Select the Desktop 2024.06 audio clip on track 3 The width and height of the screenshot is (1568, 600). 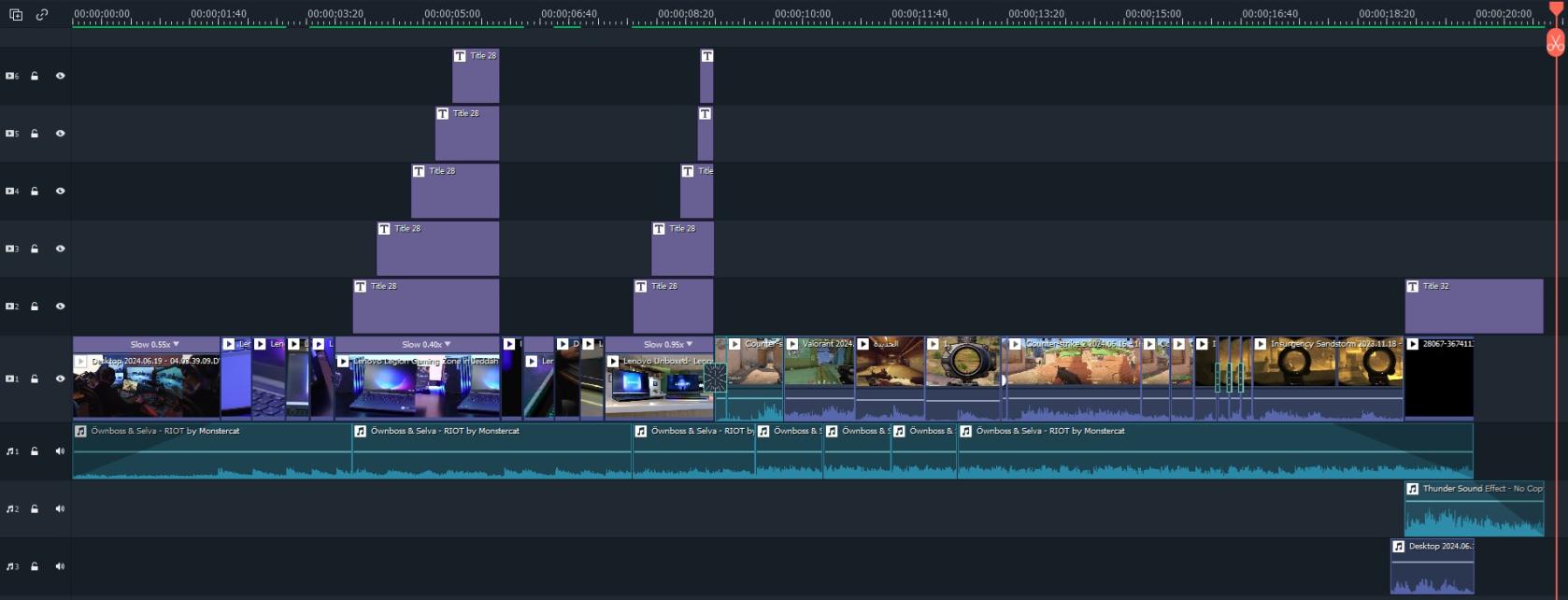pyautogui.click(x=1433, y=566)
